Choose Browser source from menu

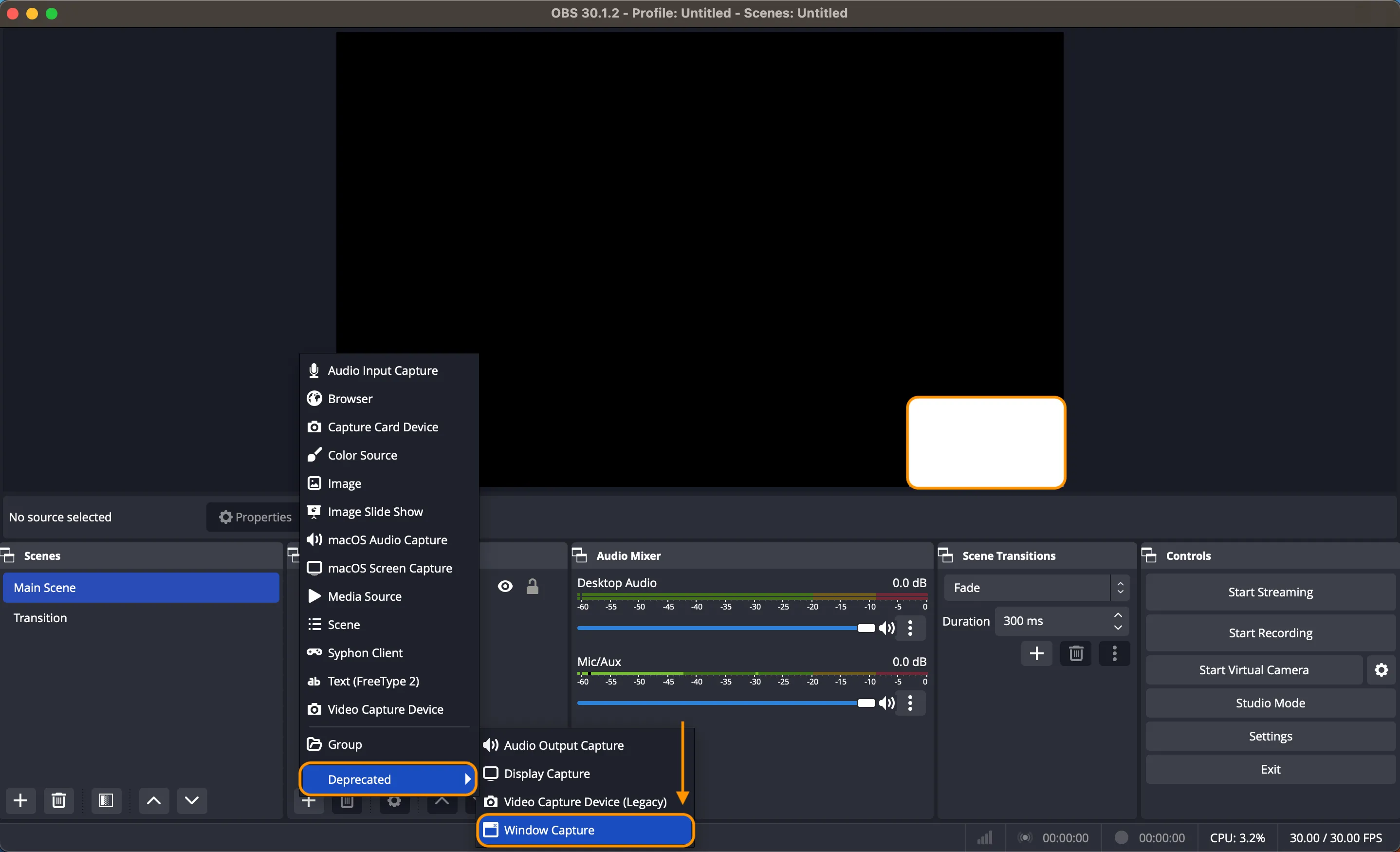tap(389, 398)
